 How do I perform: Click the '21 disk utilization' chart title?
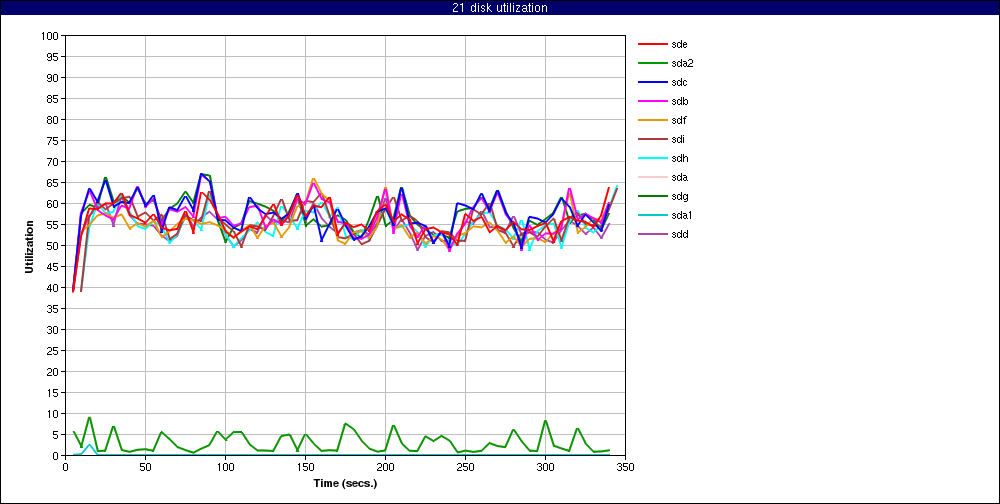tap(499, 8)
